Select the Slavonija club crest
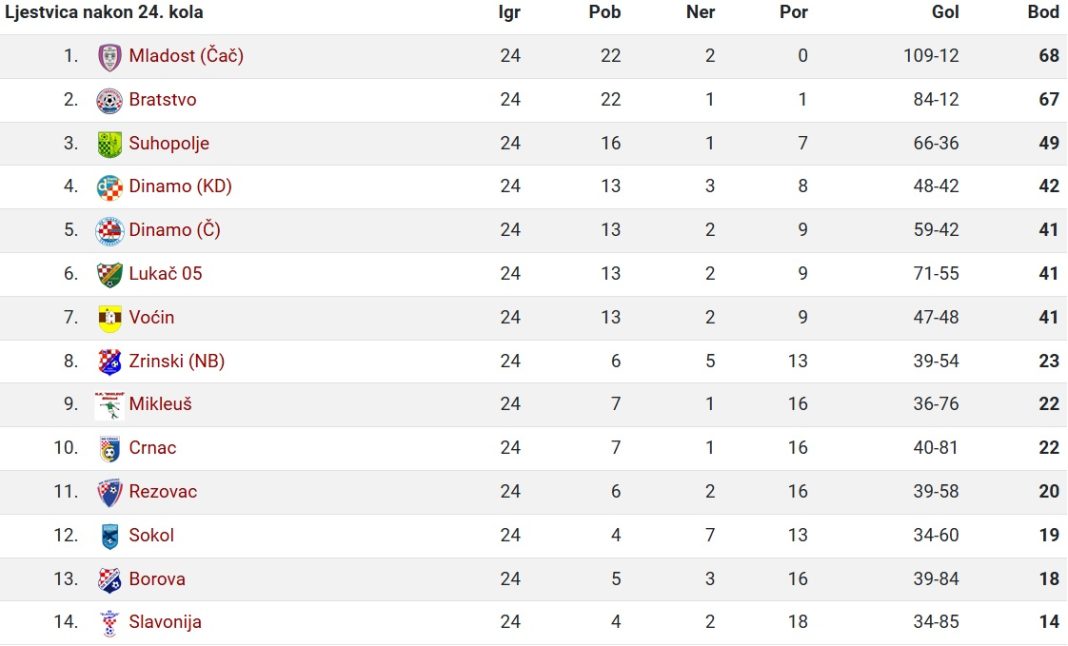Screen dimensions: 1068x646 (x=110, y=622)
